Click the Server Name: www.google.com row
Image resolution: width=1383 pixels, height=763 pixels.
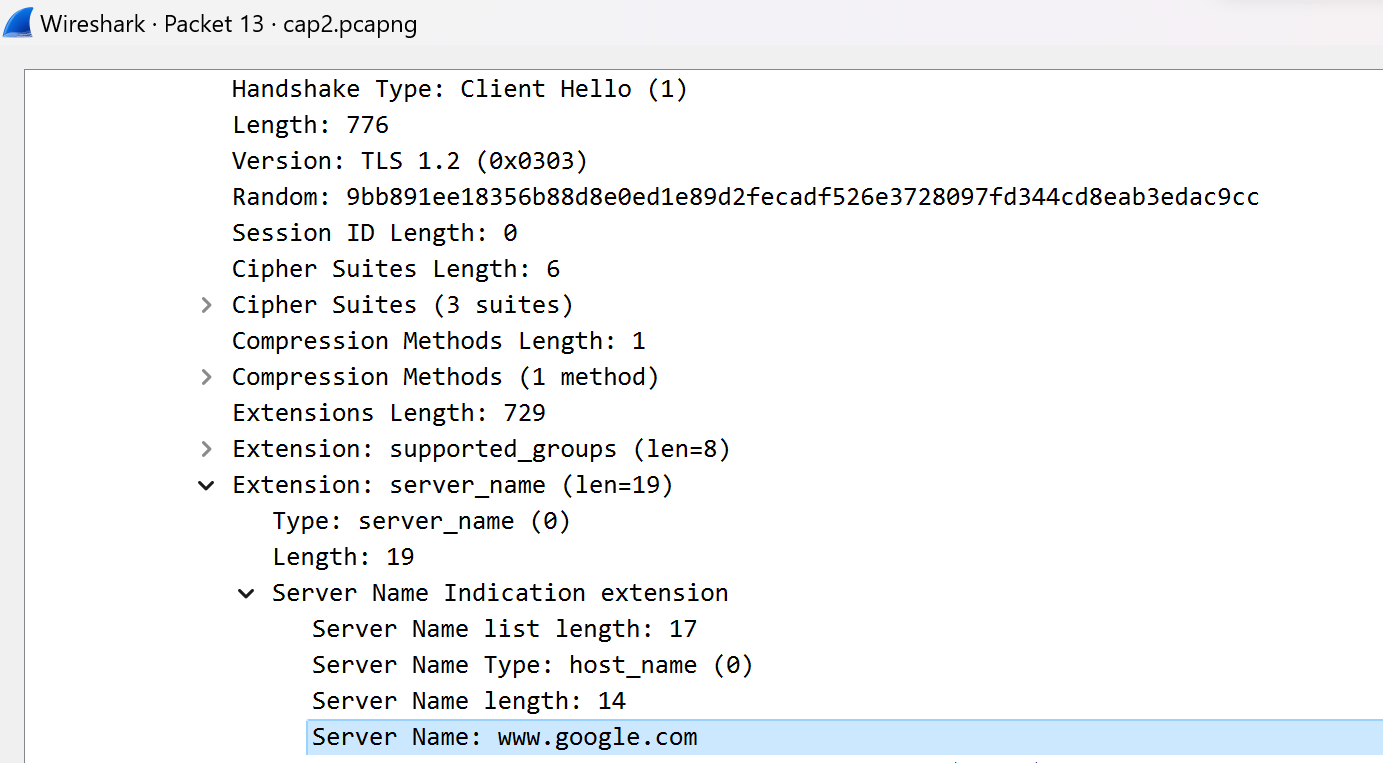click(x=504, y=738)
